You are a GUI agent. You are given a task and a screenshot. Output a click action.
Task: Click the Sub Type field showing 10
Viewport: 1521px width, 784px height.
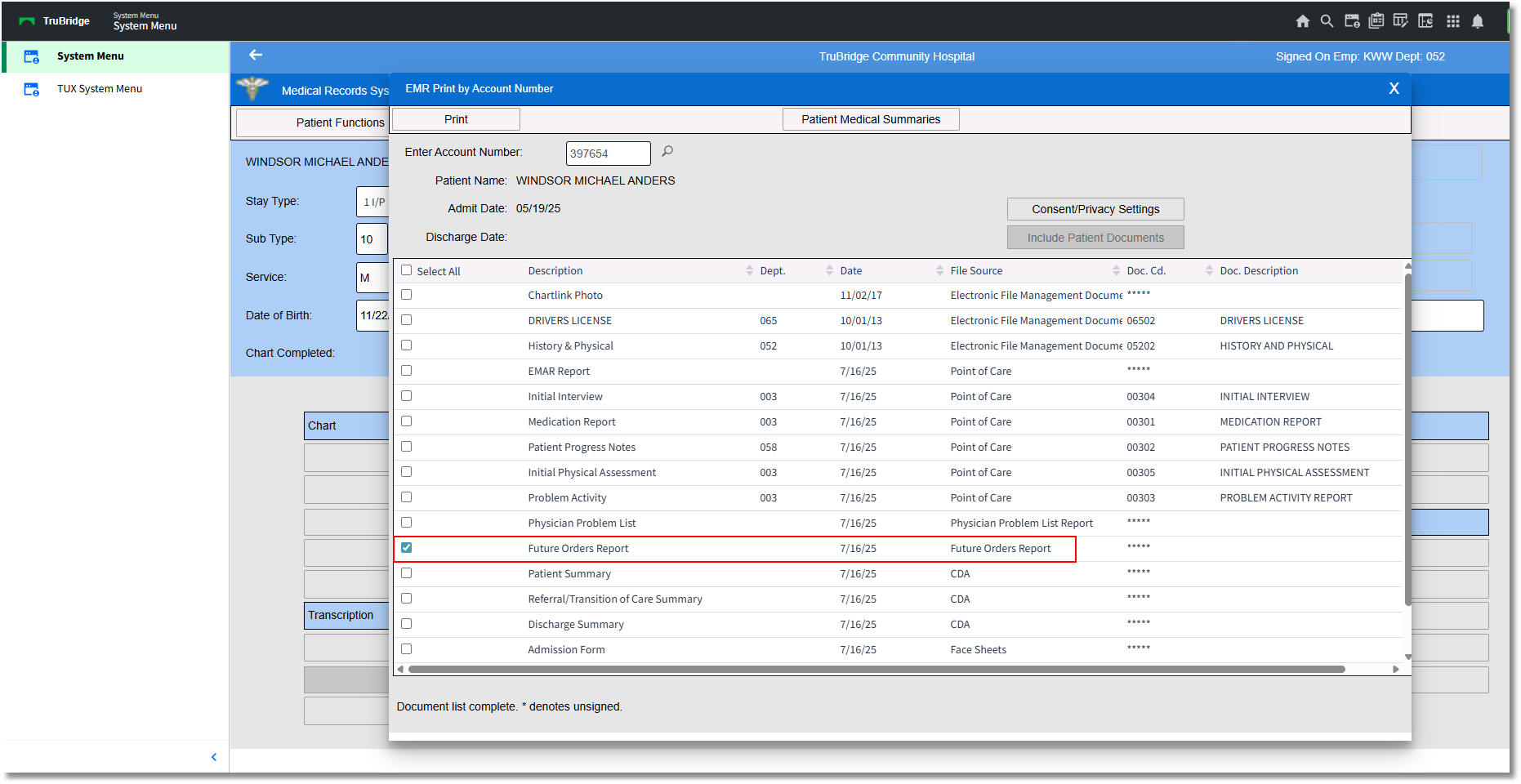pos(372,239)
